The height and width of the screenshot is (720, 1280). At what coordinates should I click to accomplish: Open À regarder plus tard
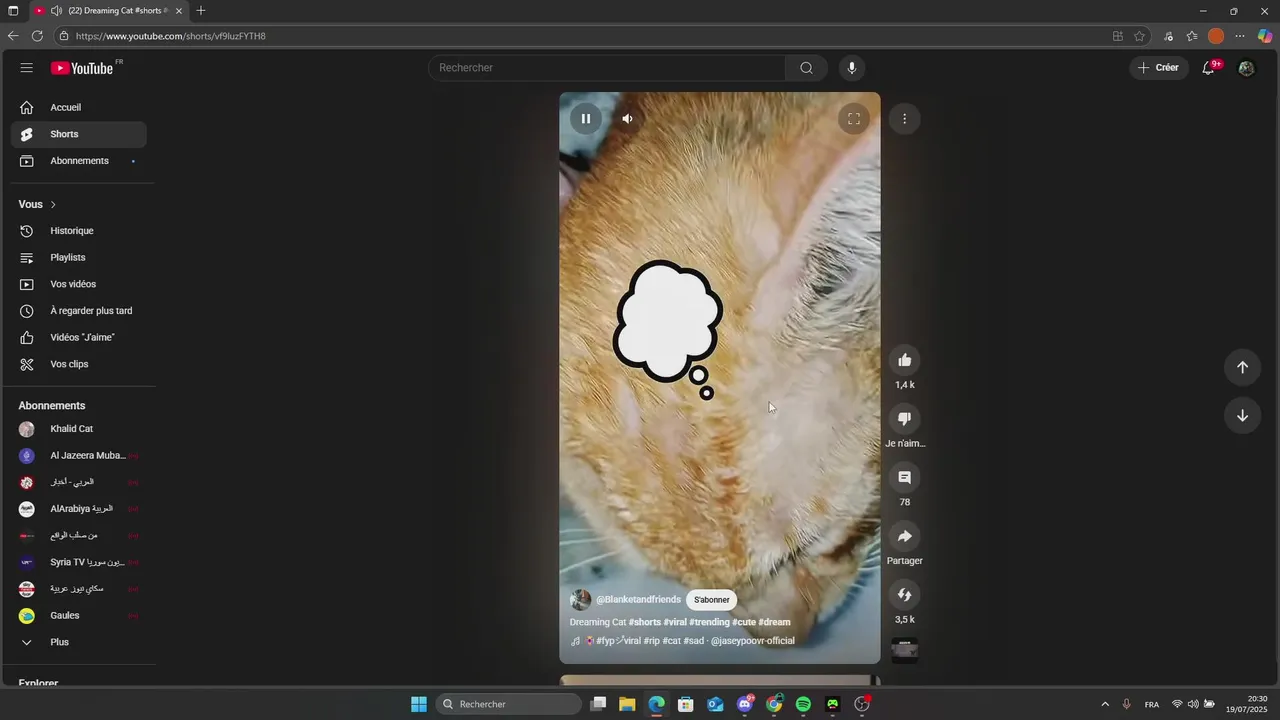click(x=78, y=311)
